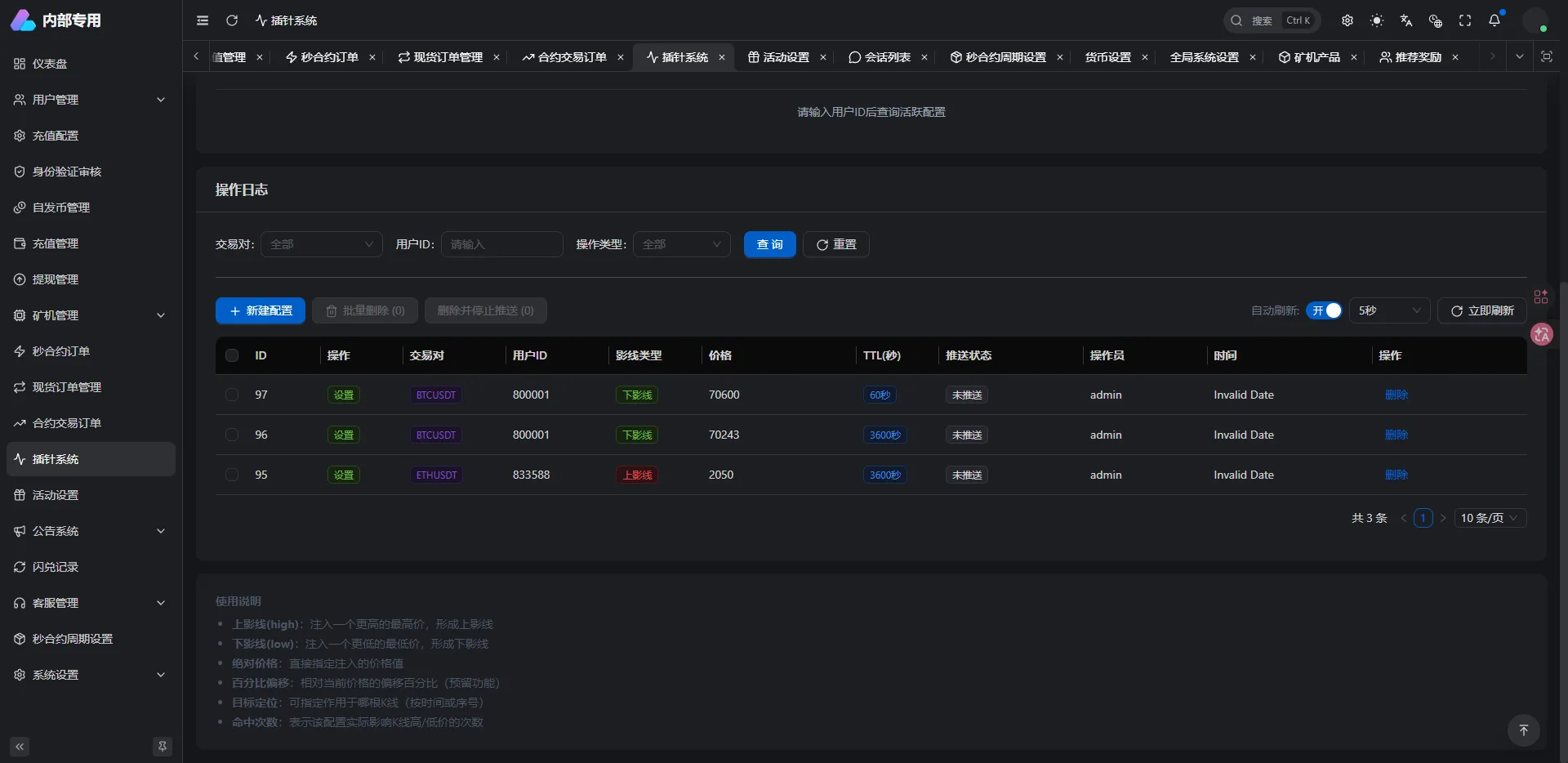Open the tab list dropdown chevron
This screenshot has height=763, width=1568.
point(1519,56)
